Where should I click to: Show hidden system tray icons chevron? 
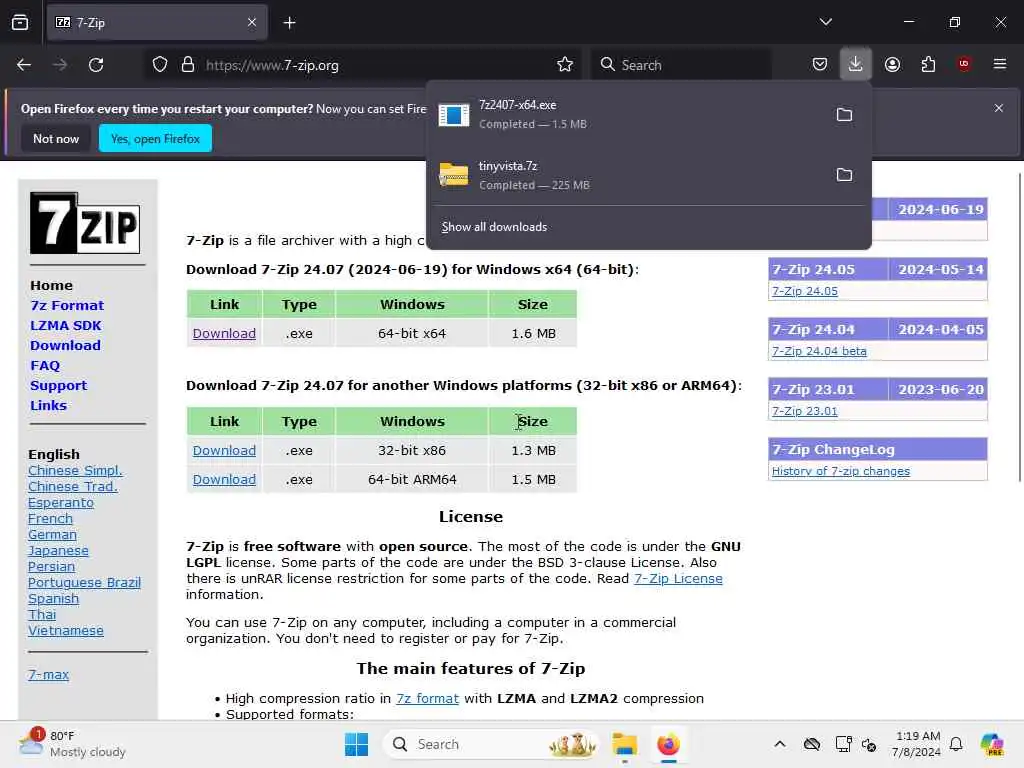(x=780, y=744)
